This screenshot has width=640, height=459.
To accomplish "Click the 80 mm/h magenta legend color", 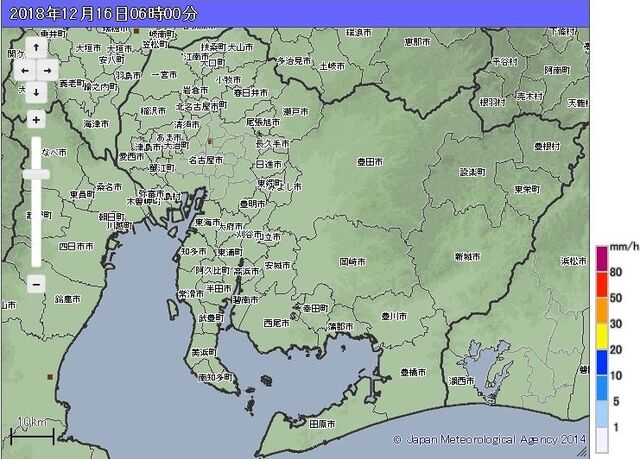I will point(602,259).
